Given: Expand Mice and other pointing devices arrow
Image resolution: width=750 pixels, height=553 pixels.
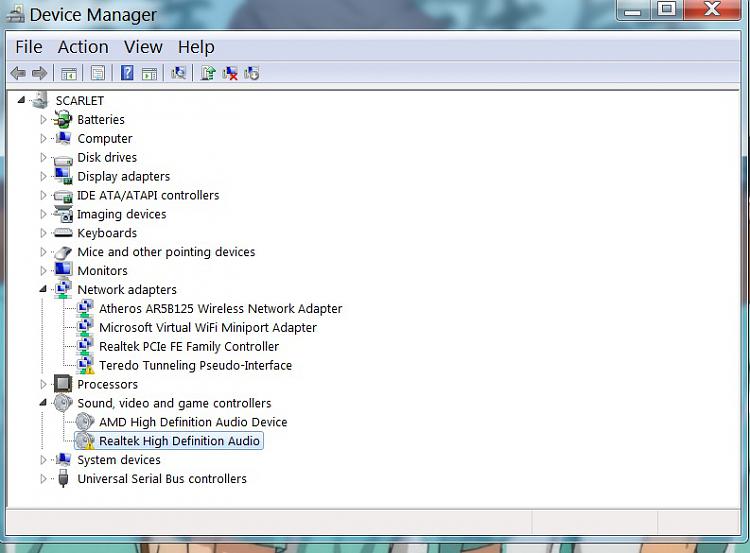Looking at the screenshot, I should pyautogui.click(x=43, y=252).
